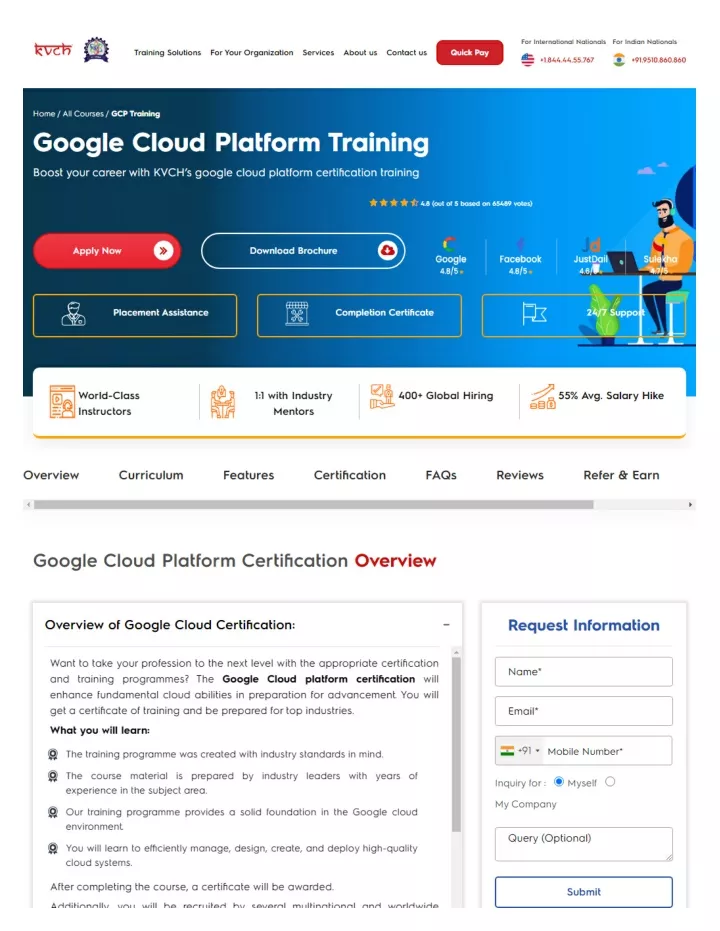Image resolution: width=720 pixels, height=931 pixels.
Task: Switch to the Certification tab
Action: tap(350, 475)
